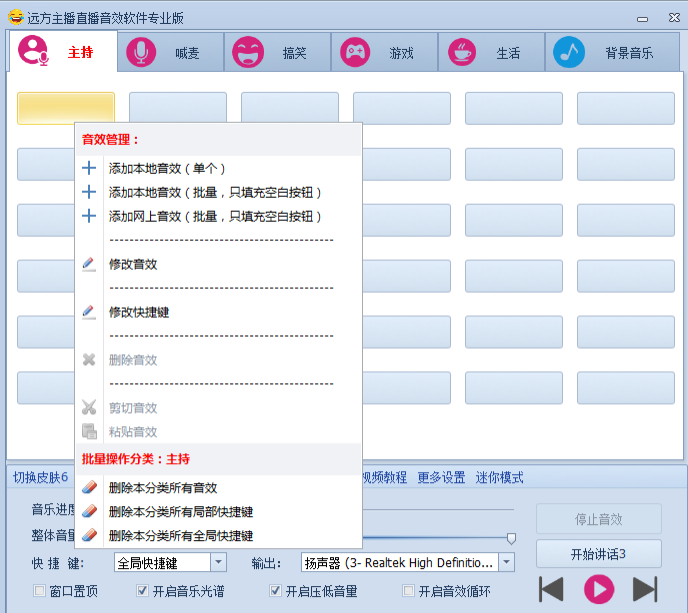Select 删除本分类所有音效 menu entry
The width and height of the screenshot is (688, 613).
click(x=162, y=488)
